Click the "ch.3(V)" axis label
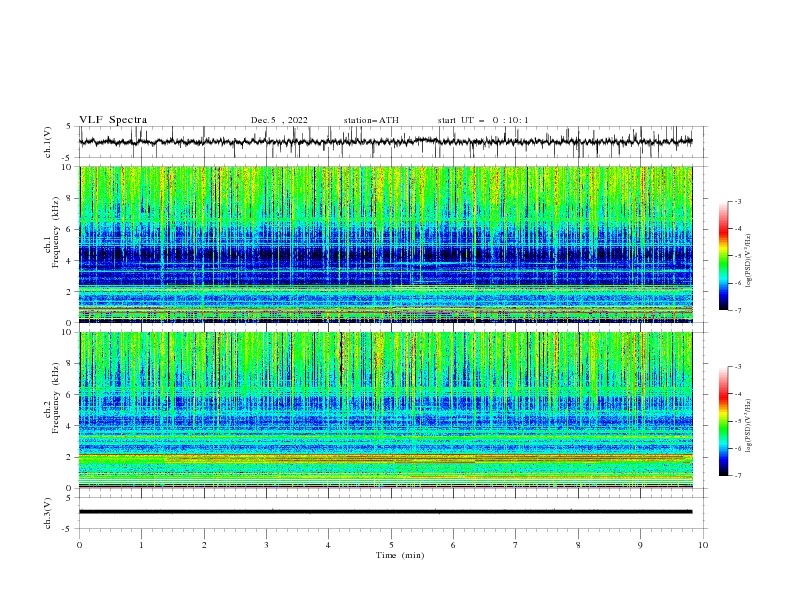Image resolution: width=792 pixels, height=612 pixels. click(48, 513)
